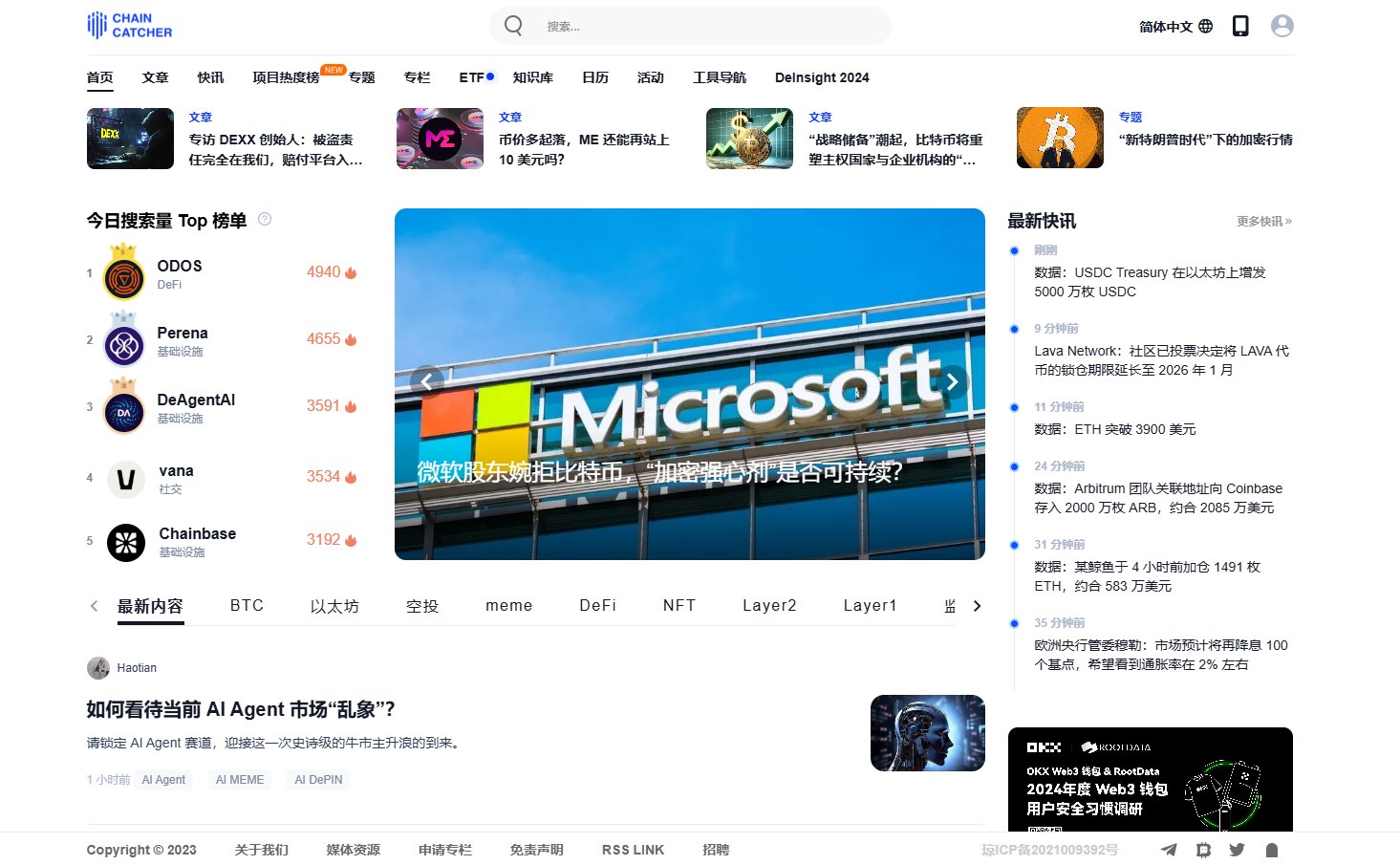
Task: Open the 简体中文 language selector
Action: coord(1175,27)
